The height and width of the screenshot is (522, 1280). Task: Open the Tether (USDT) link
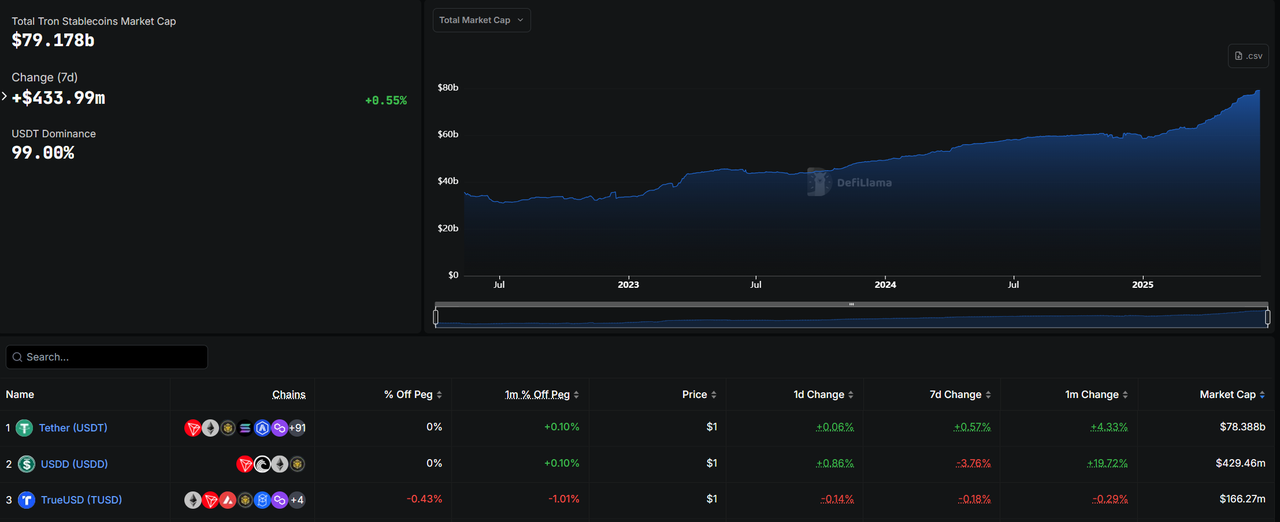73,428
